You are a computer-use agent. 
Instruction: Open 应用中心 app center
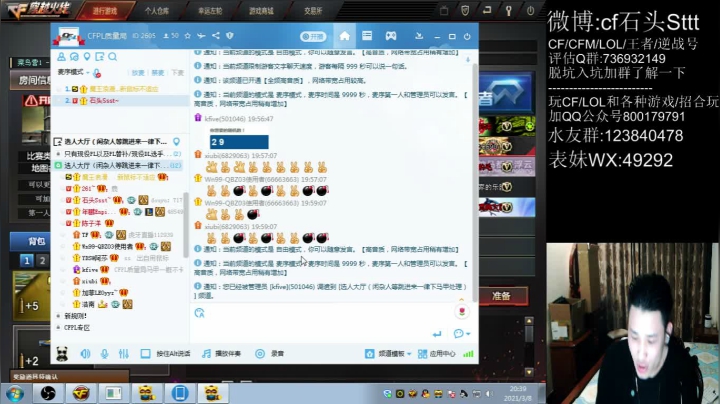[x=437, y=354]
